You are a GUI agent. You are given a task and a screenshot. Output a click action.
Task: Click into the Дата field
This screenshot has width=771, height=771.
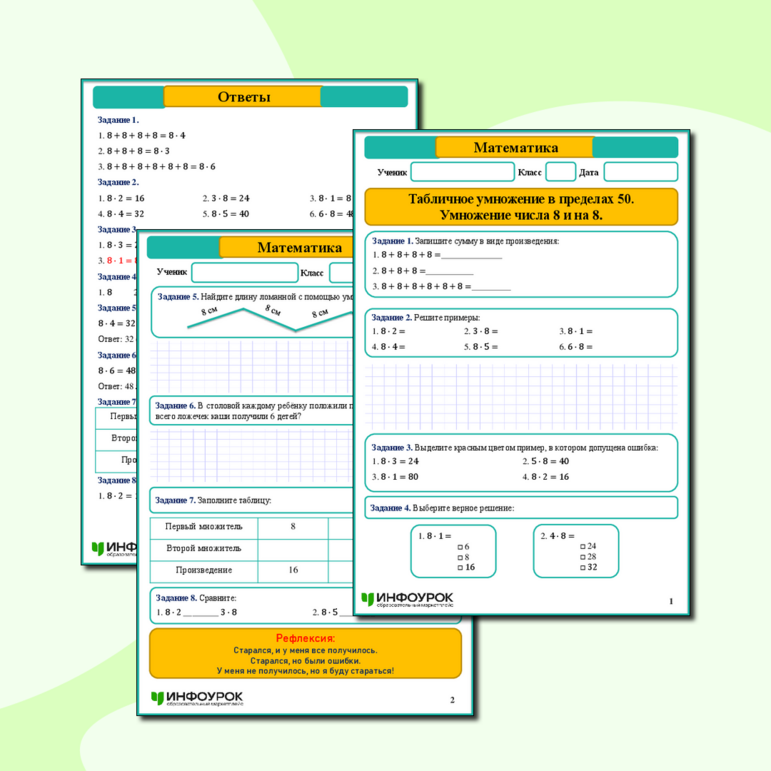tap(640, 172)
